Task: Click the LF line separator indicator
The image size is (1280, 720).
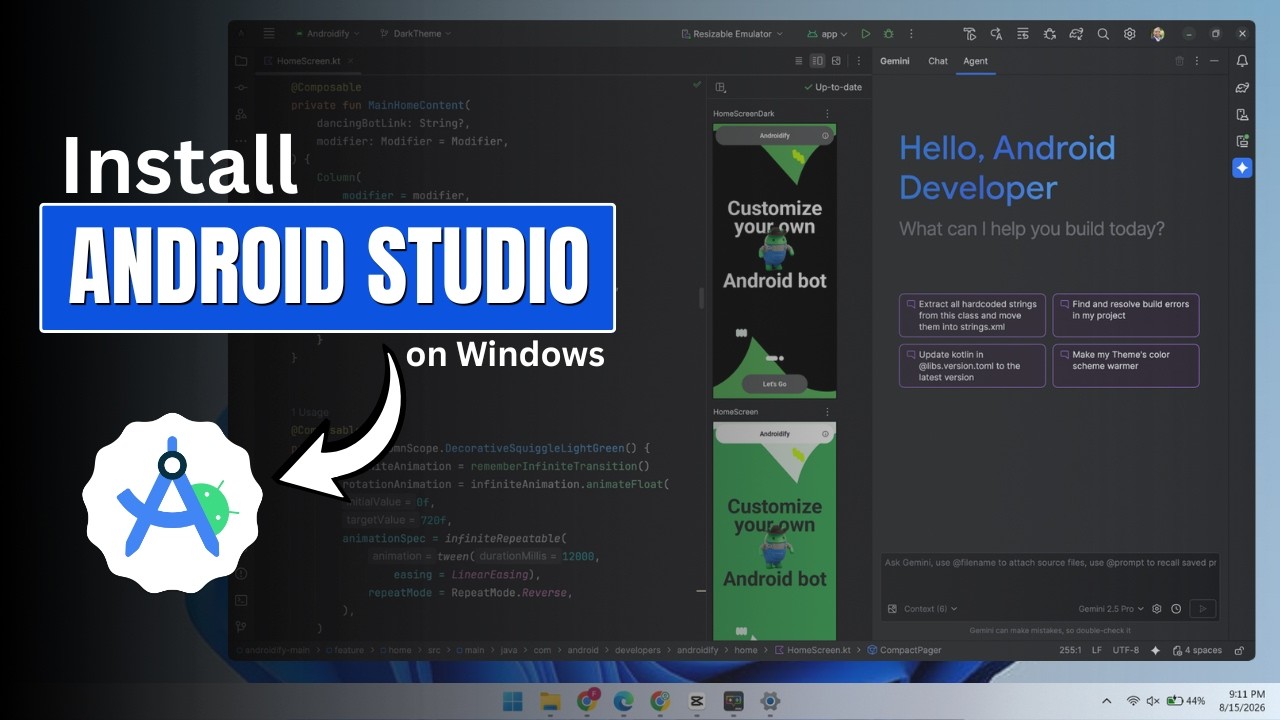Action: pos(1097,650)
